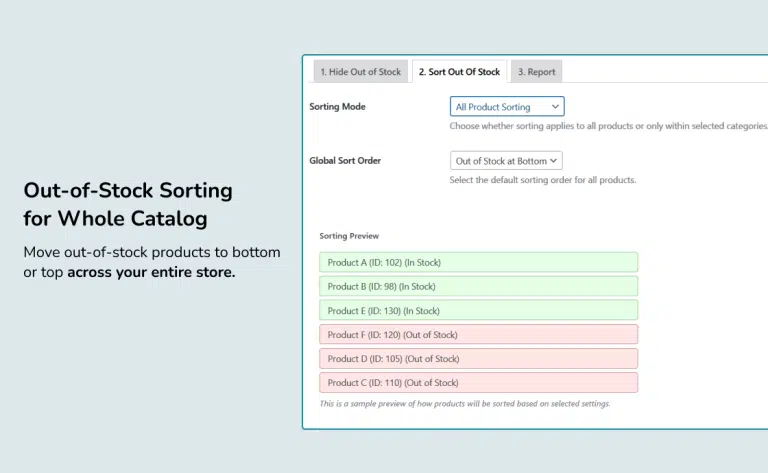Click the 'Move out-of-stock products to bottom' text
768x473 pixels.
152,252
